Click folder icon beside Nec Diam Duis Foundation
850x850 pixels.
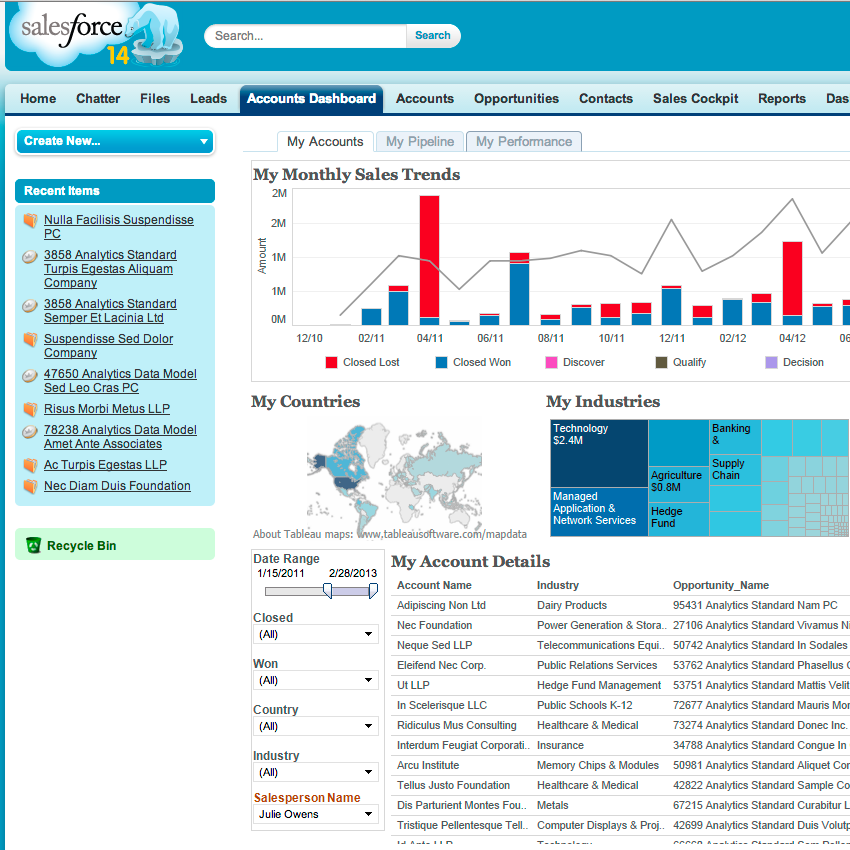pyautogui.click(x=30, y=486)
